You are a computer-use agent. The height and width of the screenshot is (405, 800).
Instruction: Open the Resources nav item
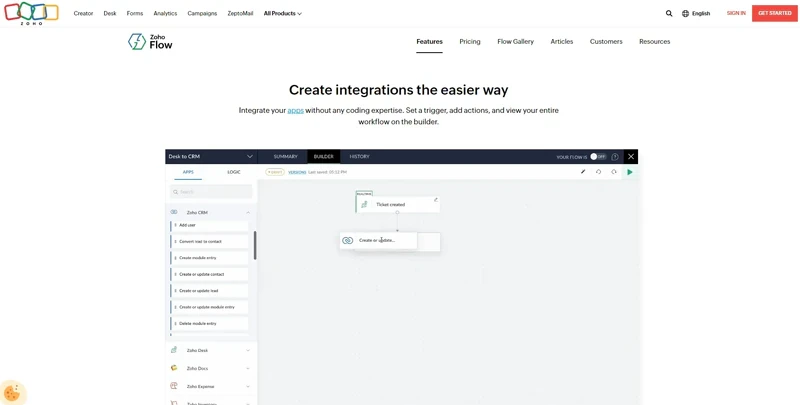coord(655,42)
